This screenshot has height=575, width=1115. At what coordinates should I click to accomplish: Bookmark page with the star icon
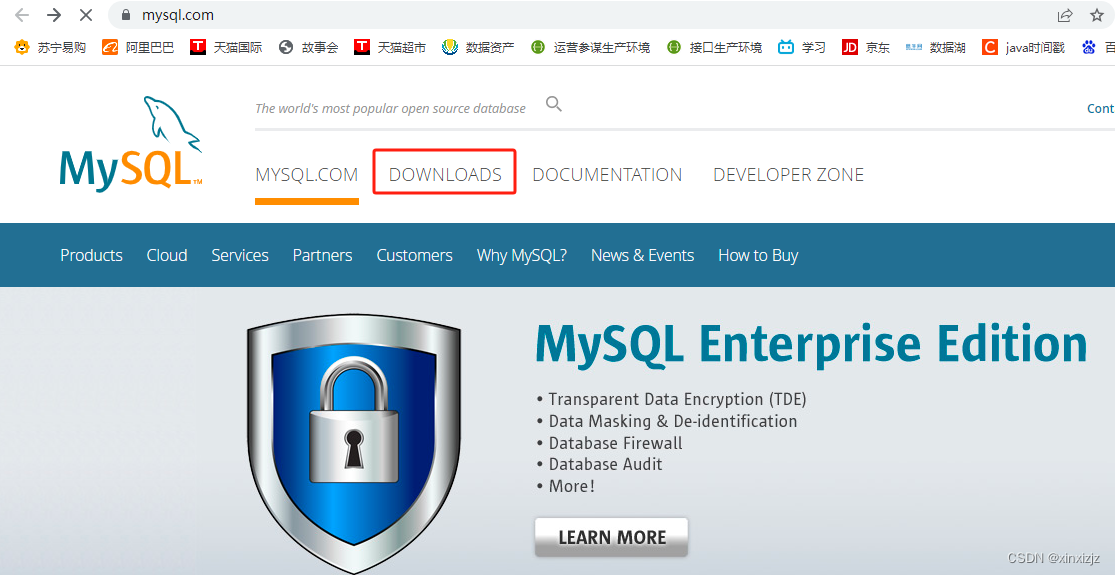[1097, 15]
